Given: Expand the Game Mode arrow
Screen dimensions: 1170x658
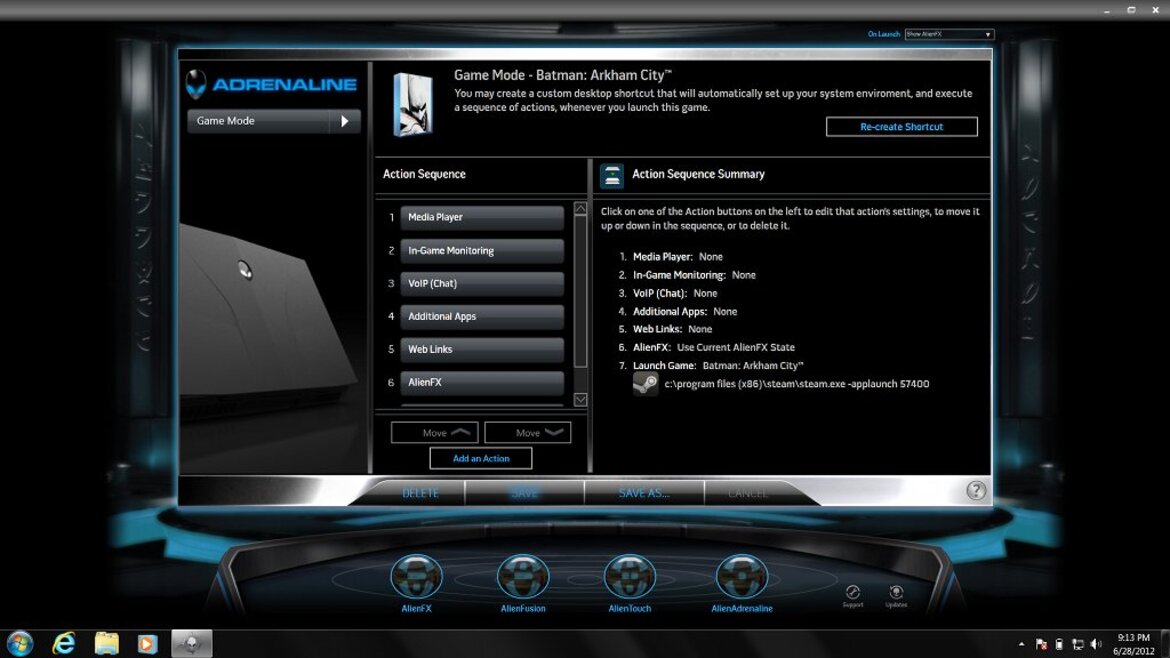Looking at the screenshot, I should click(345, 121).
